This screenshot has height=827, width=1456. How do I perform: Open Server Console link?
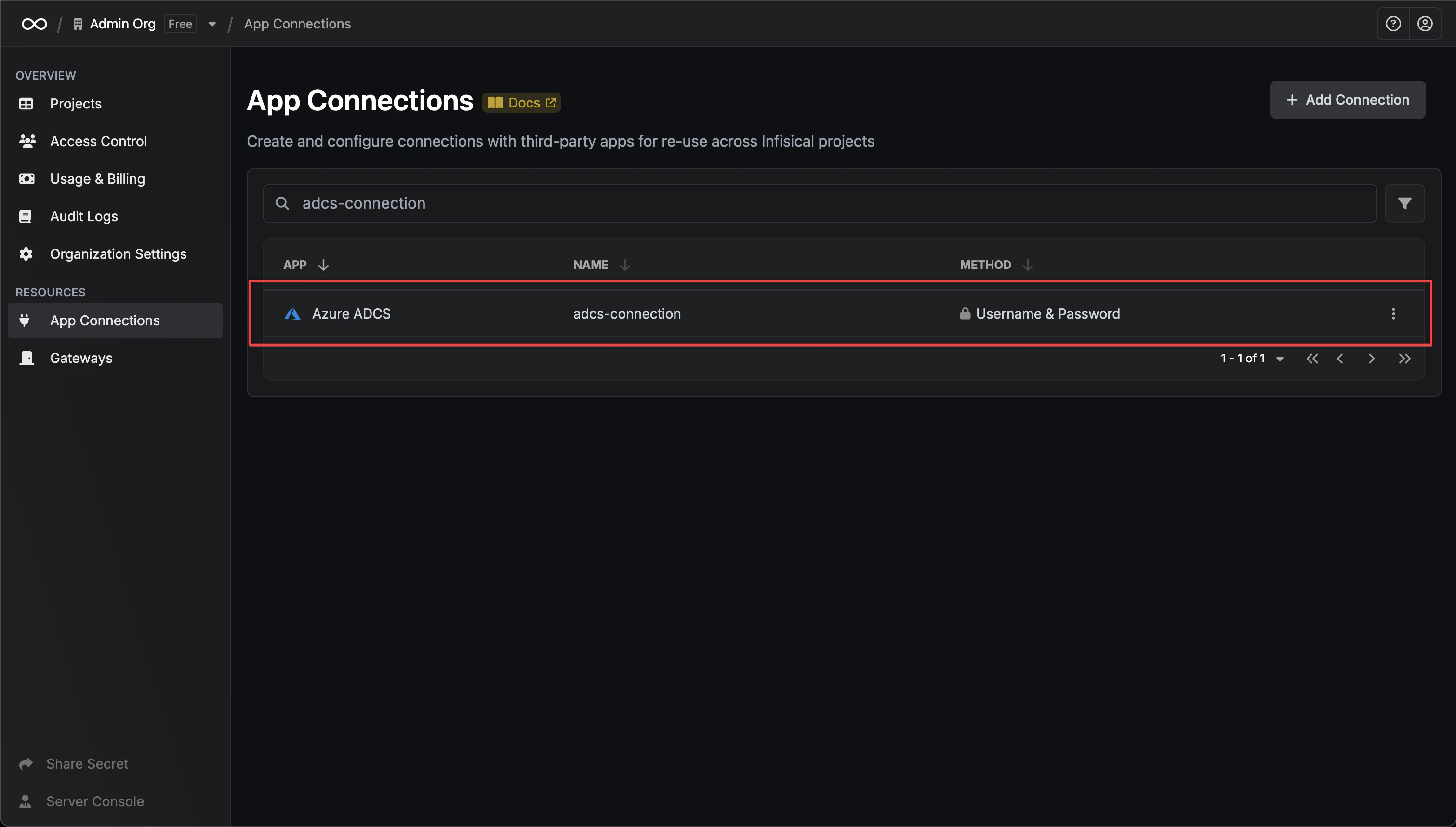tap(95, 801)
